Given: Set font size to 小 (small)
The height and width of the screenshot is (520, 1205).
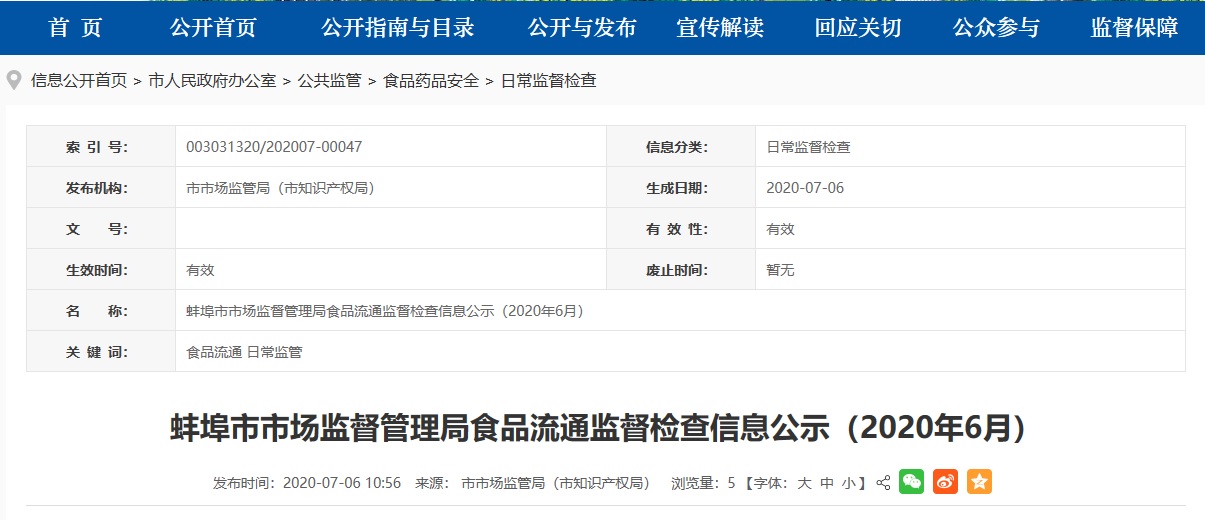Looking at the screenshot, I should coord(848,483).
